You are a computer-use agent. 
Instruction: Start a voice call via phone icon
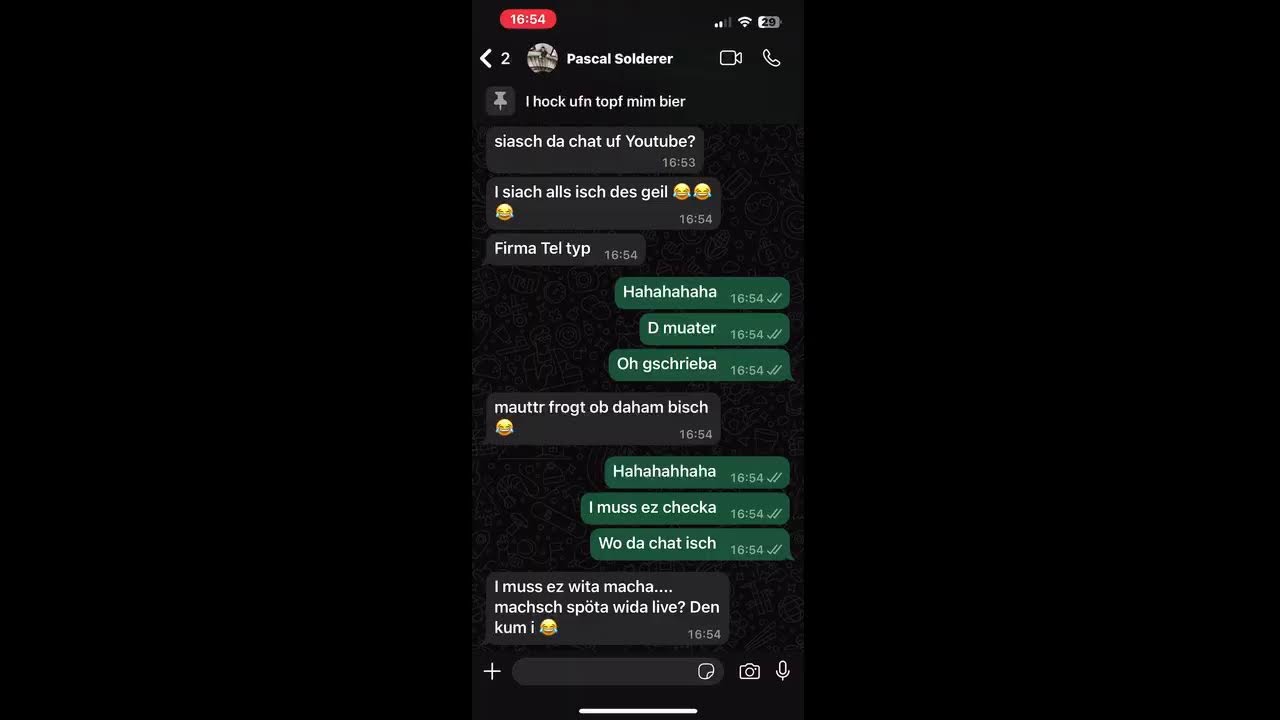(x=771, y=58)
